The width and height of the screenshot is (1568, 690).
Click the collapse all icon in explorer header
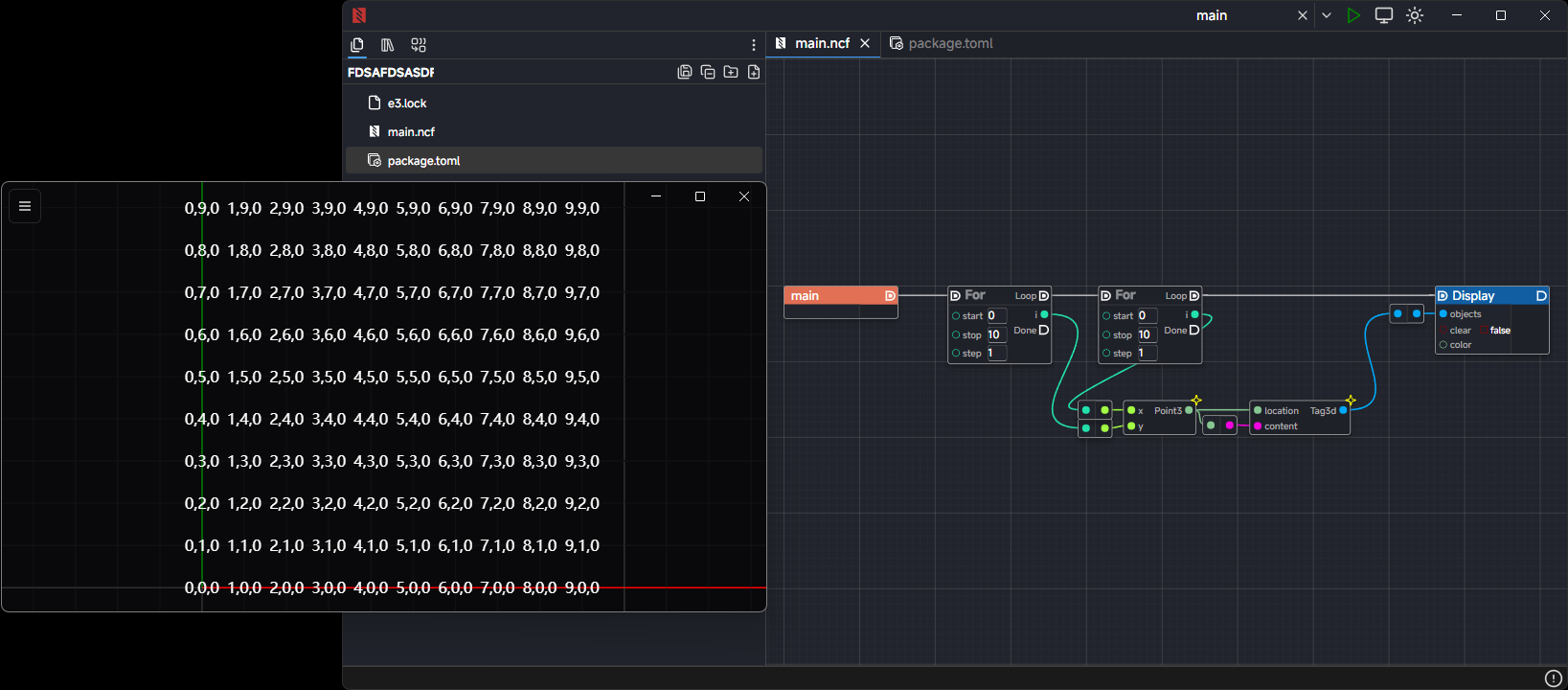coord(708,72)
